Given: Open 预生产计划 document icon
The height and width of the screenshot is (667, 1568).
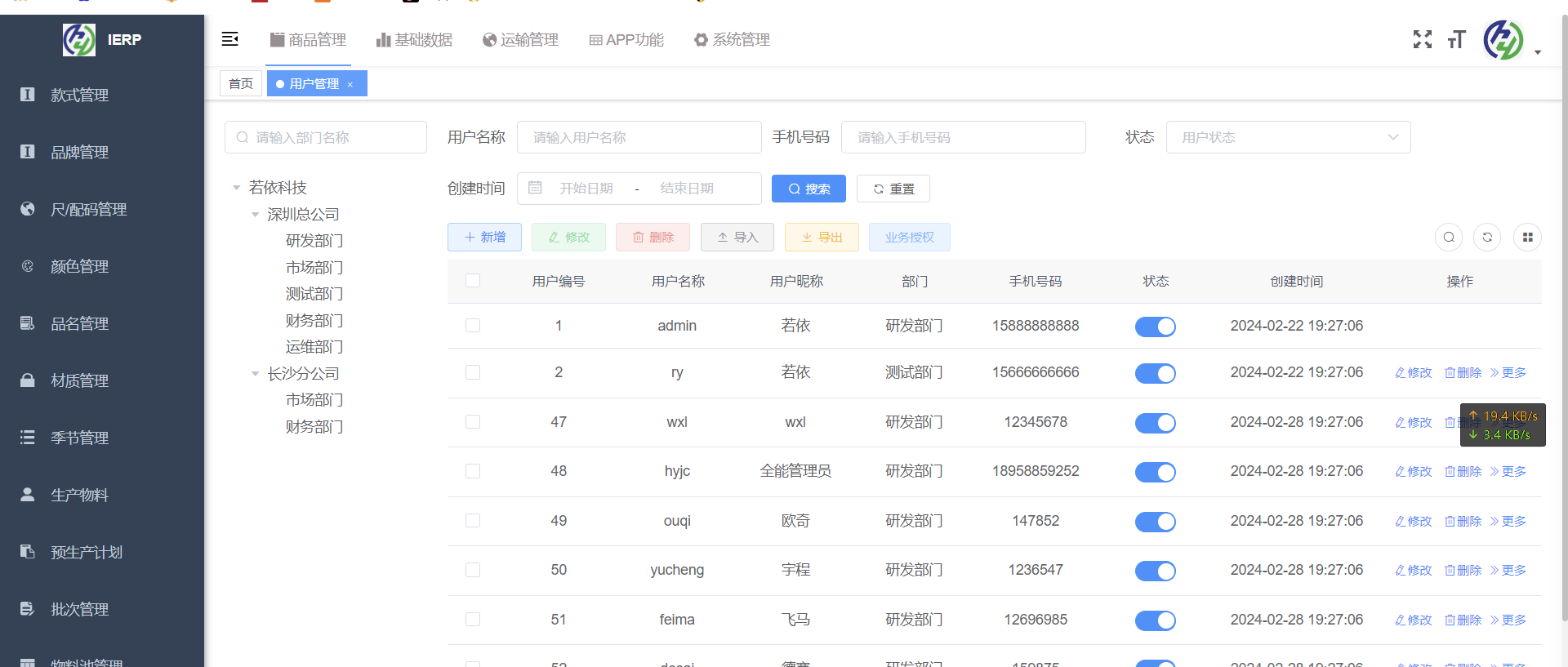Looking at the screenshot, I should pyautogui.click(x=27, y=552).
